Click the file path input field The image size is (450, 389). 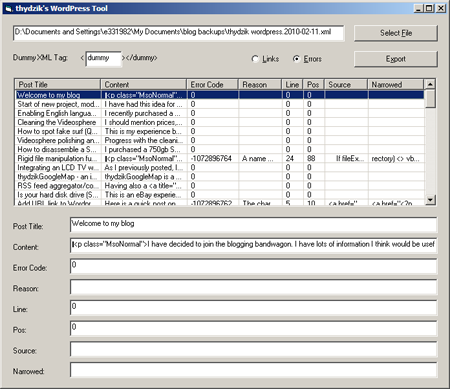pos(179,33)
